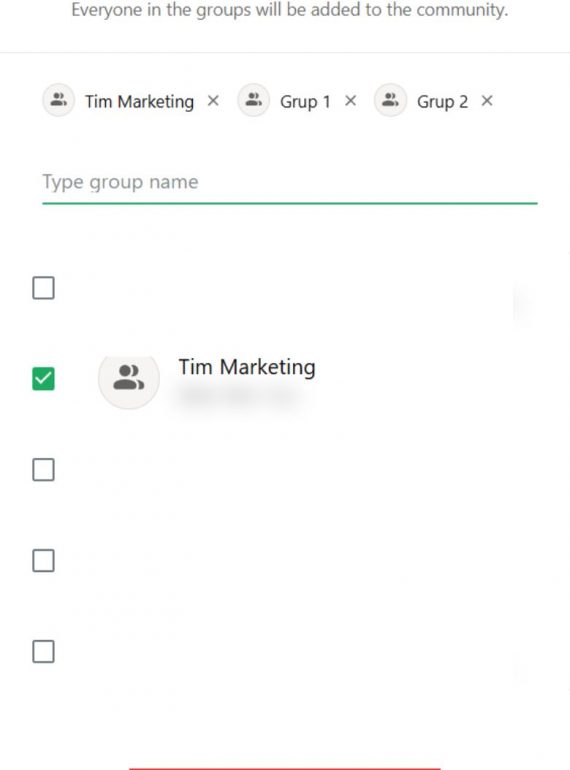Tick the second-to-last empty checkbox in list
This screenshot has height=770, width=570.
coord(43,560)
